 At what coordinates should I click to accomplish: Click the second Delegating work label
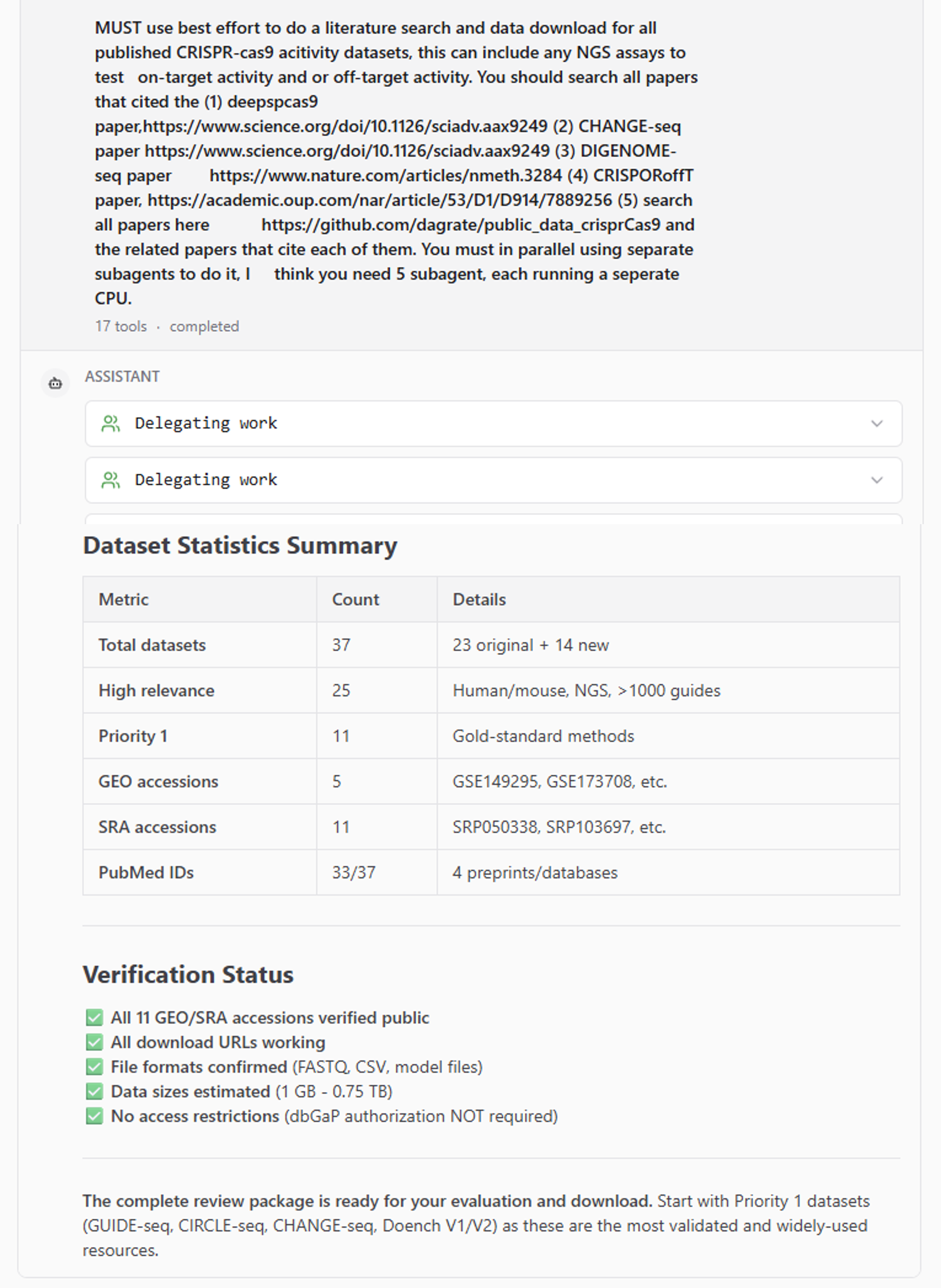coord(206,480)
